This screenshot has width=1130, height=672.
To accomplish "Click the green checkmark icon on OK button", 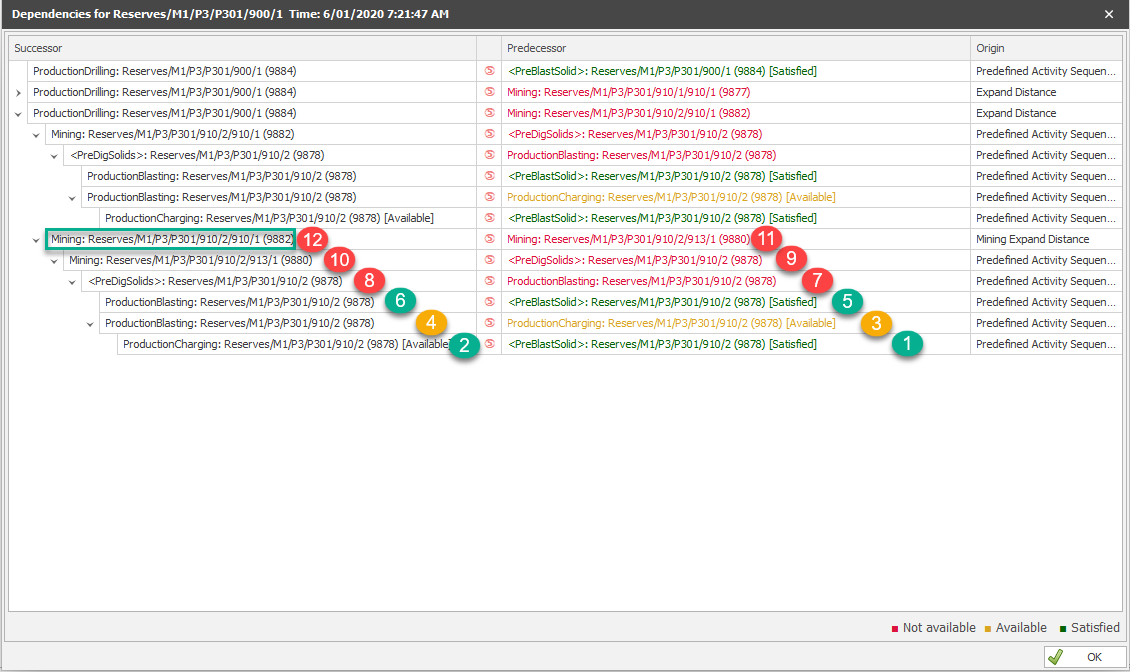I will (1055, 657).
